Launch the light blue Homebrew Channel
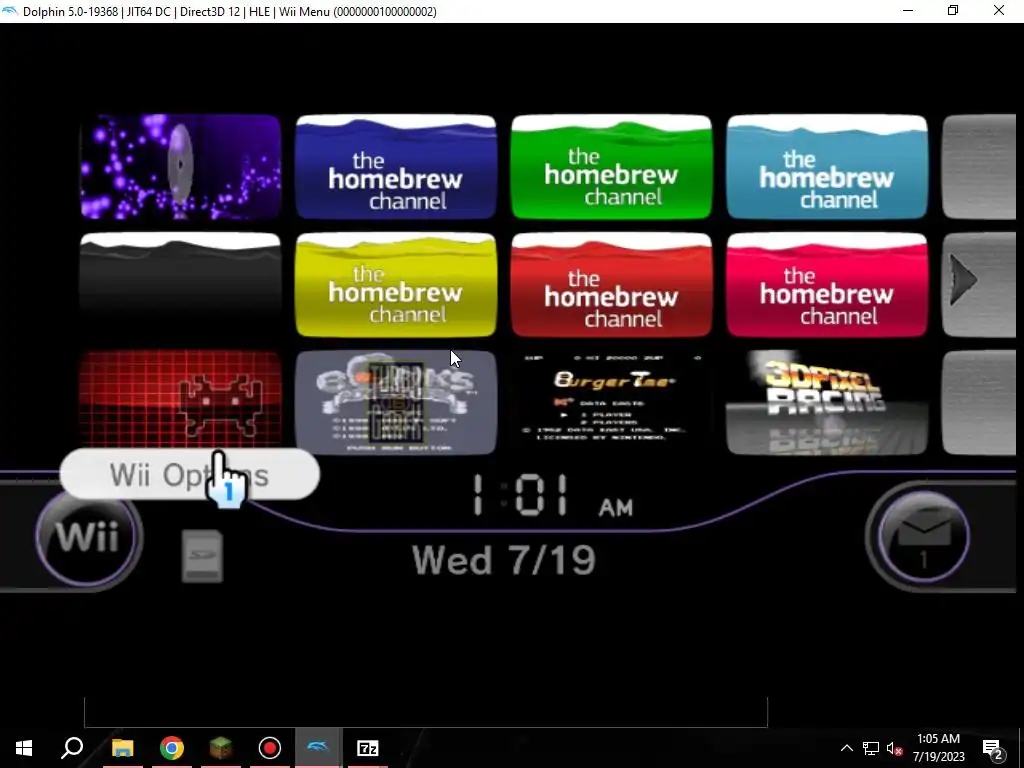Image resolution: width=1024 pixels, height=768 pixels. 827,167
